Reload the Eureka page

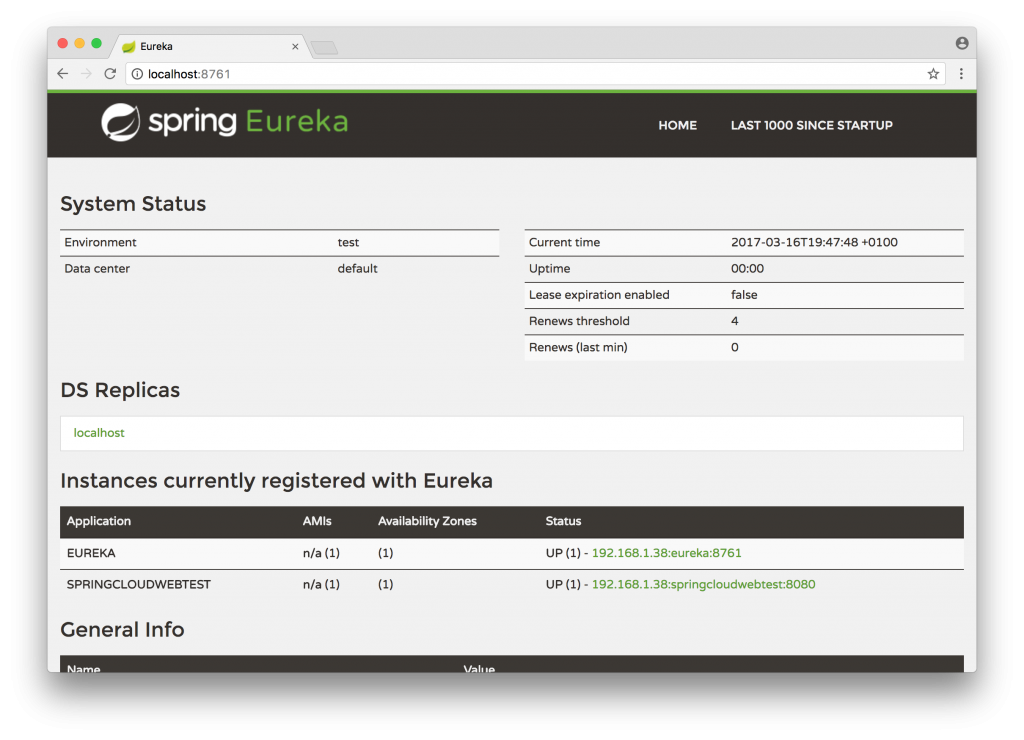click(110, 74)
